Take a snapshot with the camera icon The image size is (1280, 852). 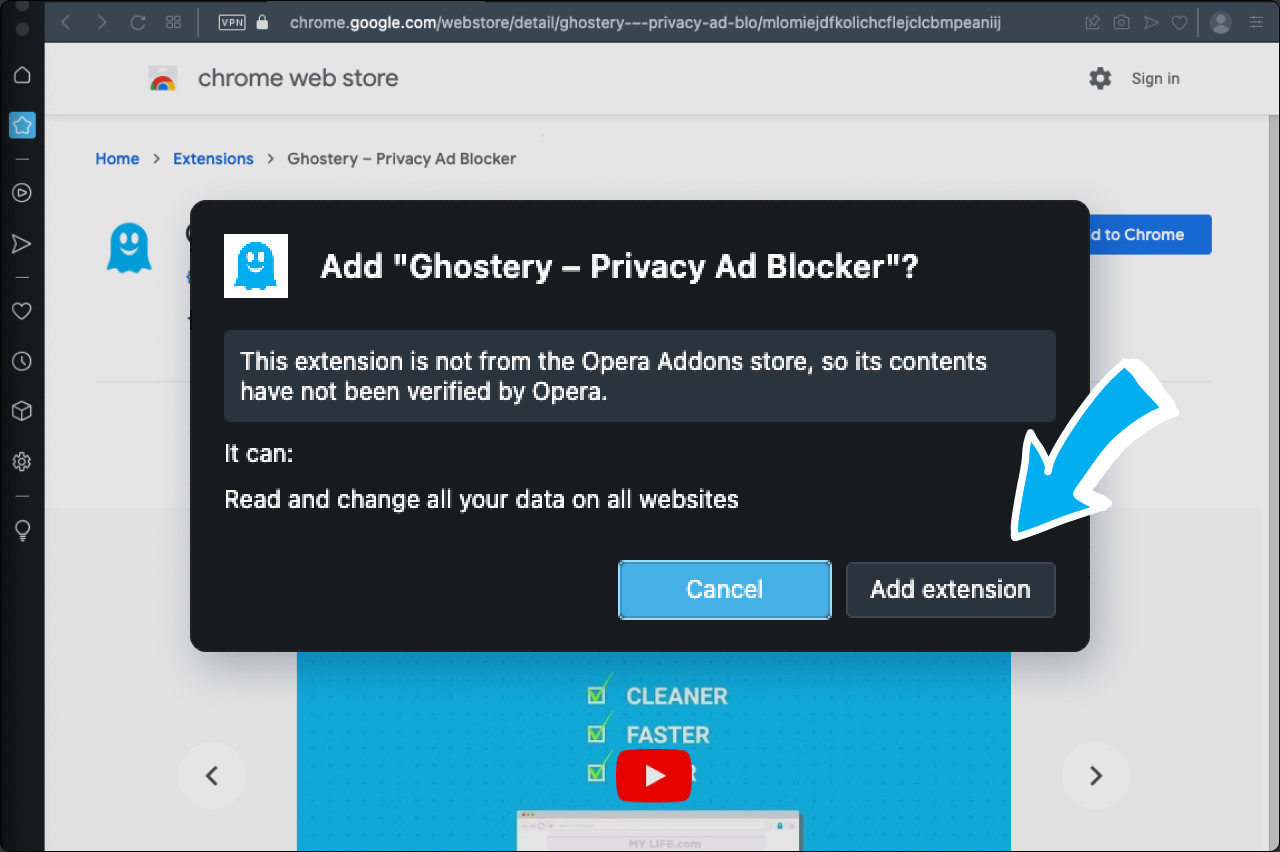[x=1121, y=22]
